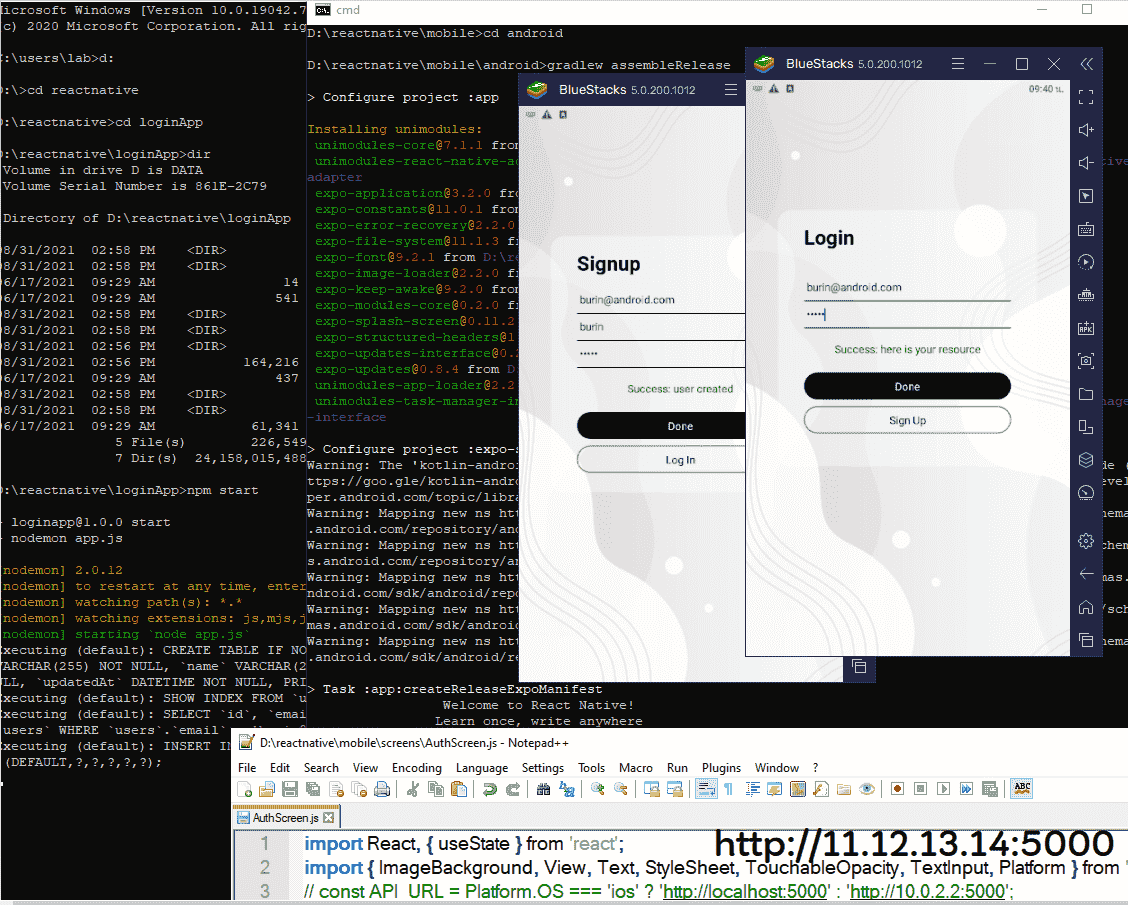Click the BlueStacks fullscreen icon
Screen dimensions: 1128x905
point(1086,97)
